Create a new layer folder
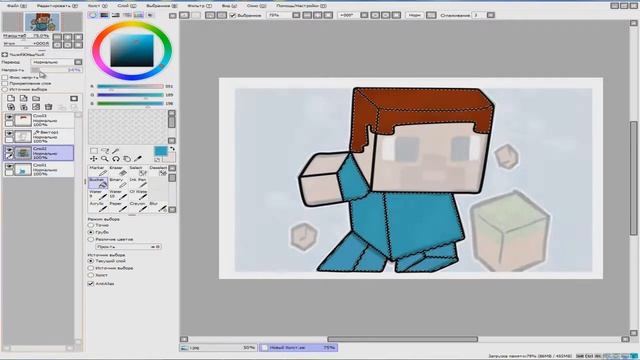Image resolution: width=640 pixels, height=360 pixels. pos(36,98)
